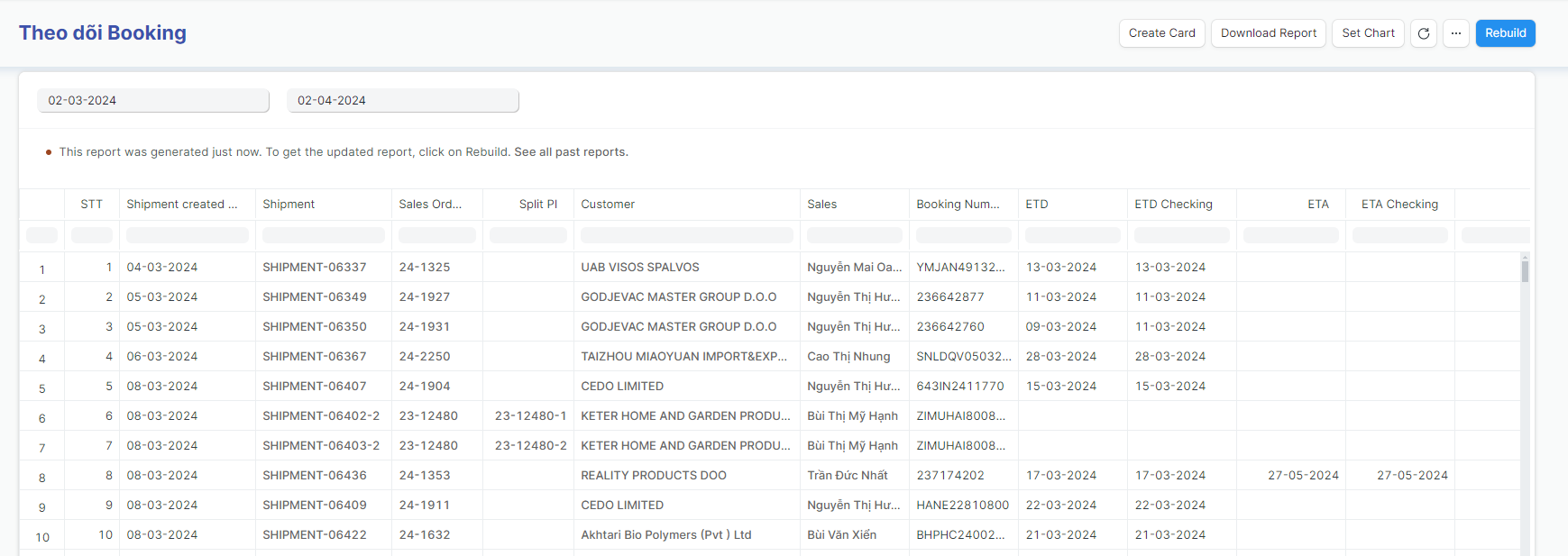The width and height of the screenshot is (1568, 556).
Task: Click the ETA Checking column header
Action: point(1399,205)
